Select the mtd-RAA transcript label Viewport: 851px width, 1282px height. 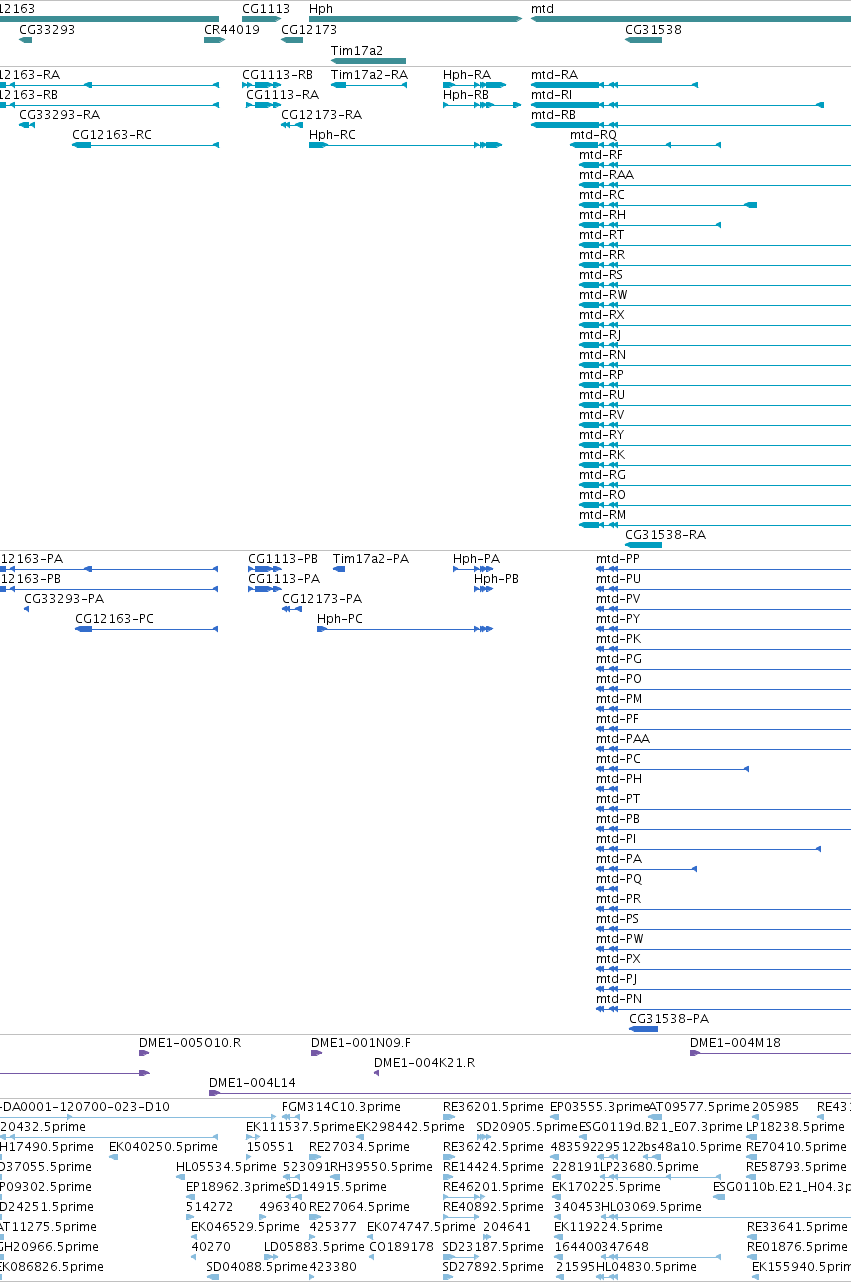click(x=606, y=175)
